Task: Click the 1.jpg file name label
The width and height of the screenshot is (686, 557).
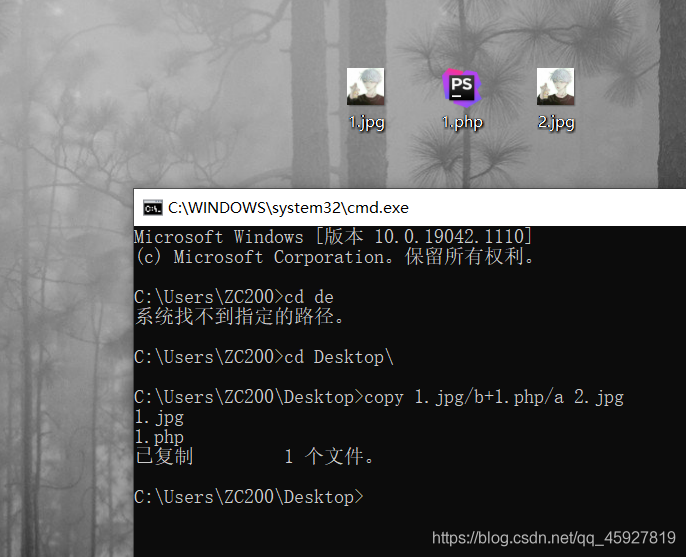Action: coord(367,123)
